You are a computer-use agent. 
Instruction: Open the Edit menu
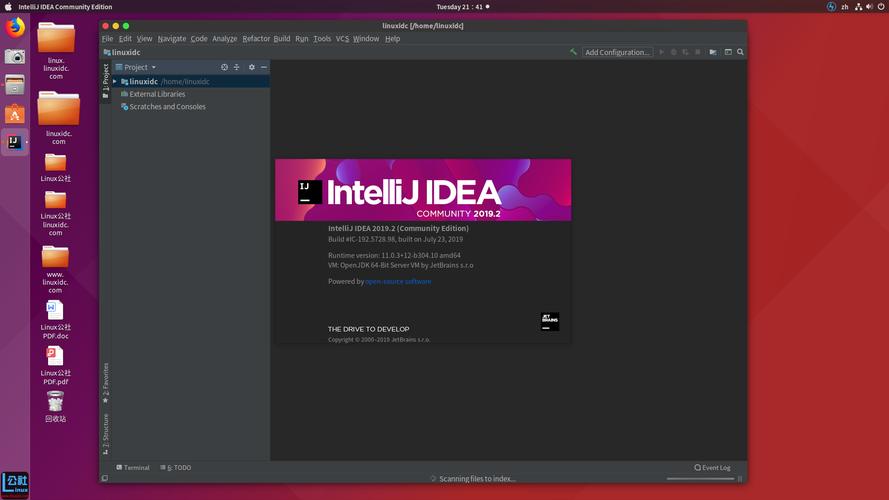(x=125, y=39)
